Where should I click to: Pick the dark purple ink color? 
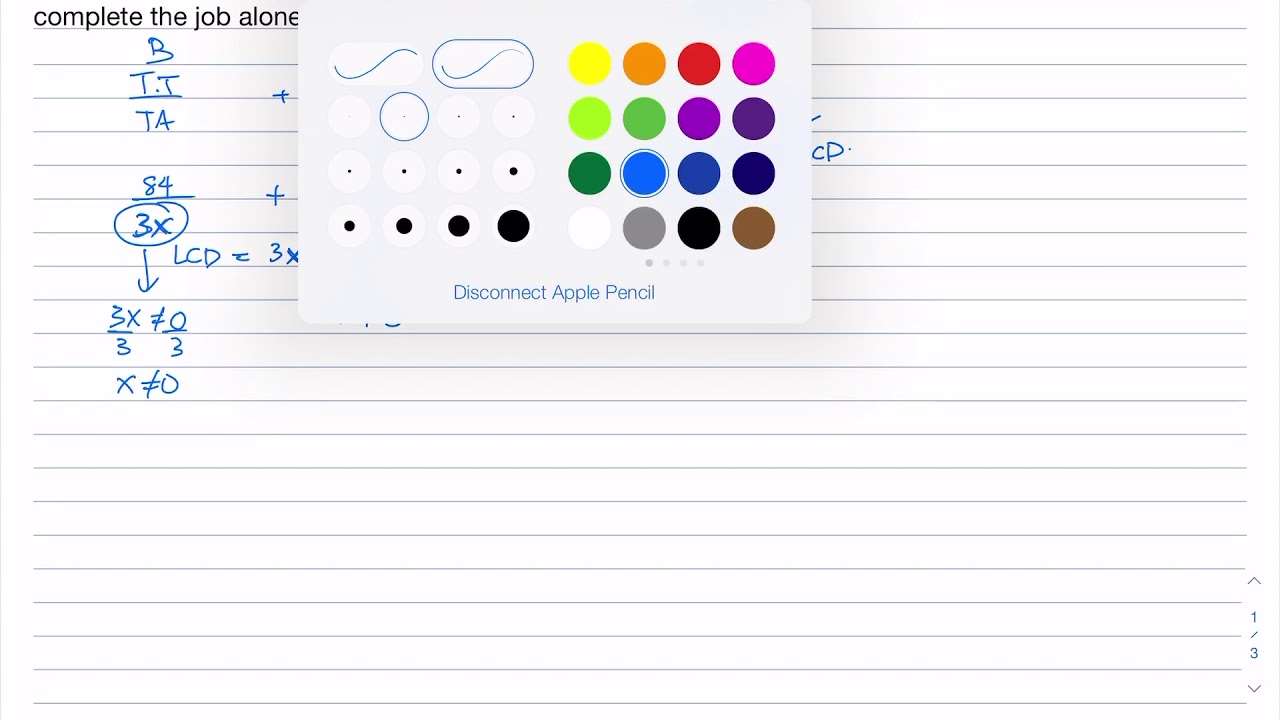753,119
